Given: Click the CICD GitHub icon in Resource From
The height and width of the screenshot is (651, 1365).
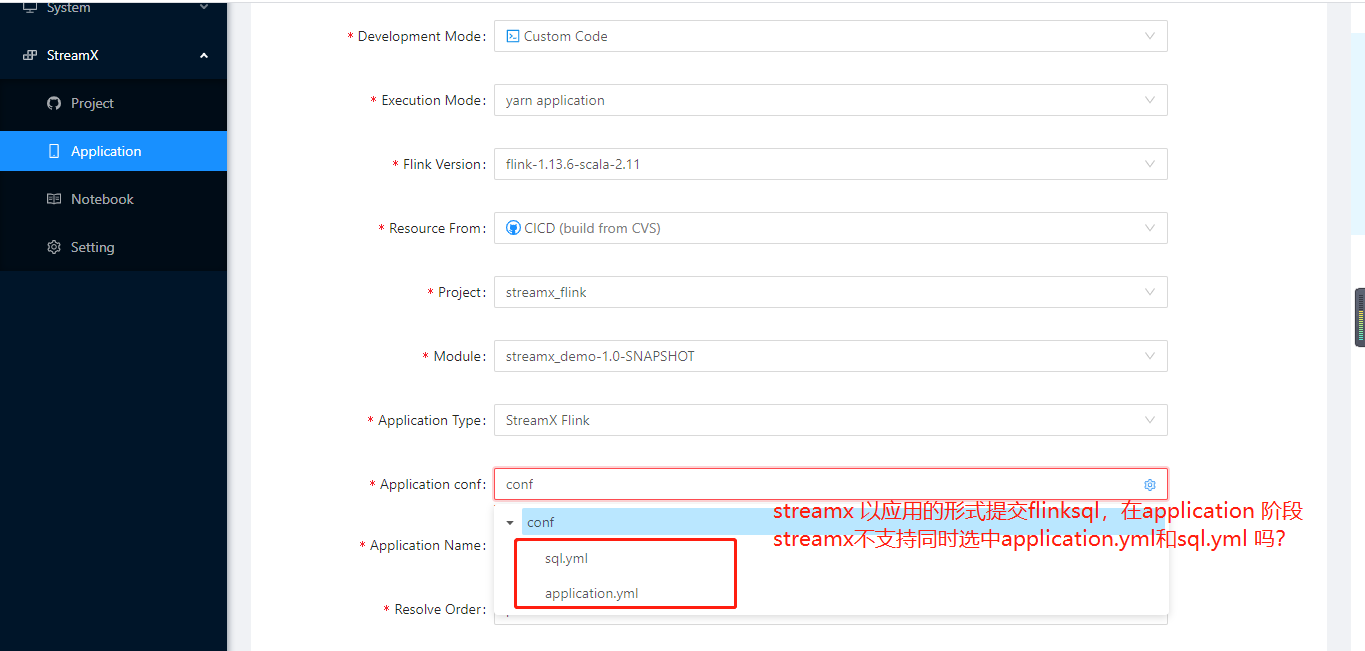Looking at the screenshot, I should 513,228.
